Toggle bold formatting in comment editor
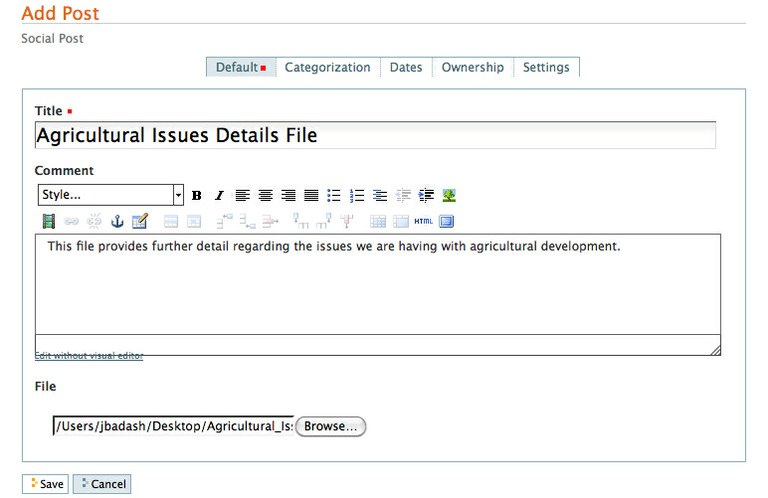 tap(197, 195)
